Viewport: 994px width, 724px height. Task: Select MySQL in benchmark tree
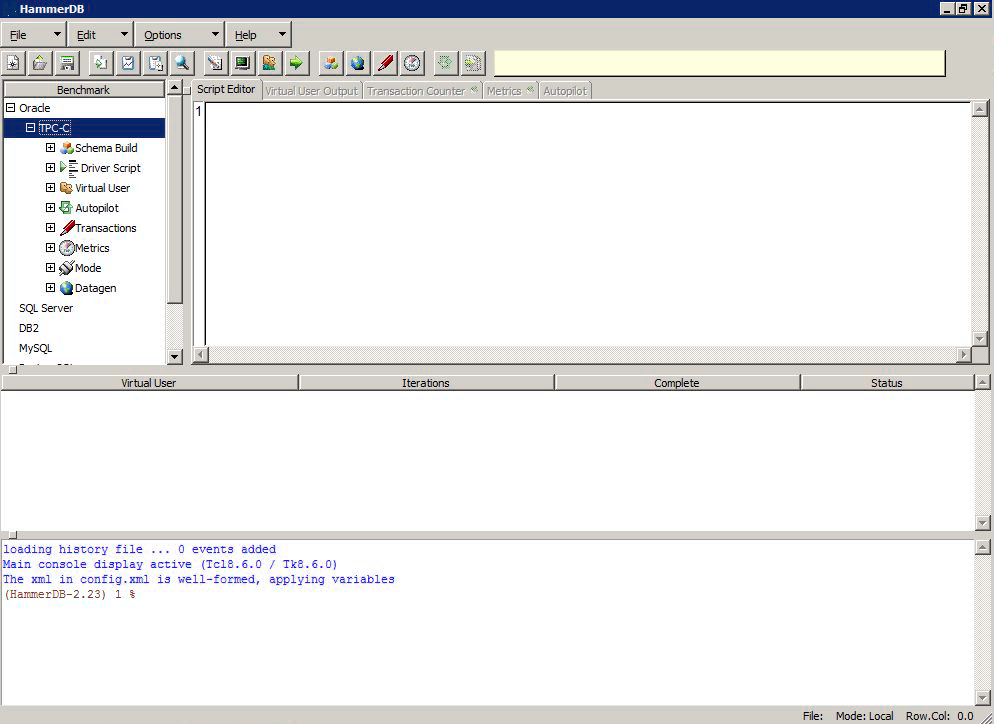click(x=36, y=348)
